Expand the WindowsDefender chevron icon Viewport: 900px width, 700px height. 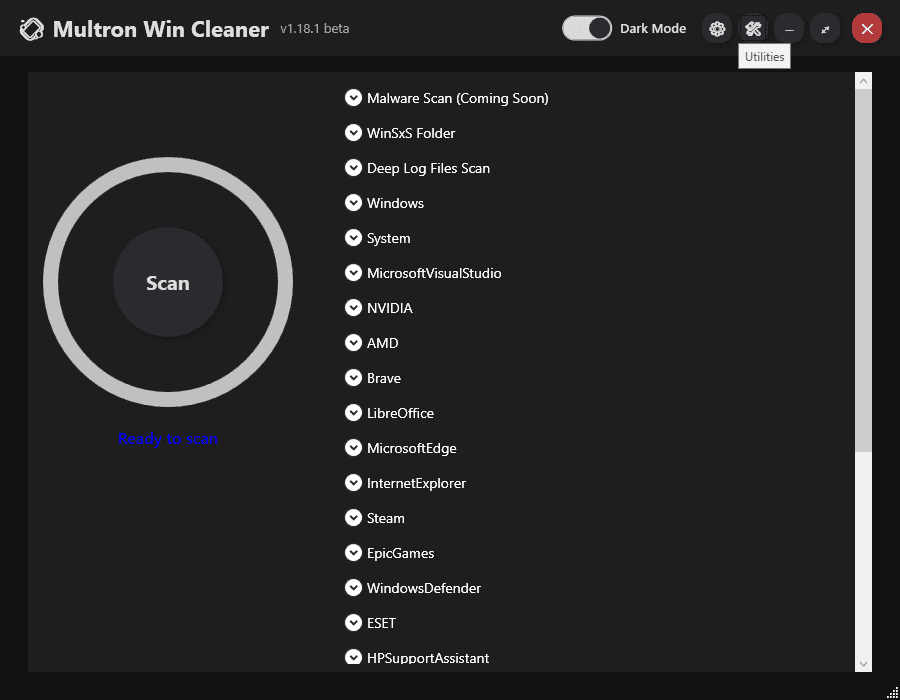(353, 588)
